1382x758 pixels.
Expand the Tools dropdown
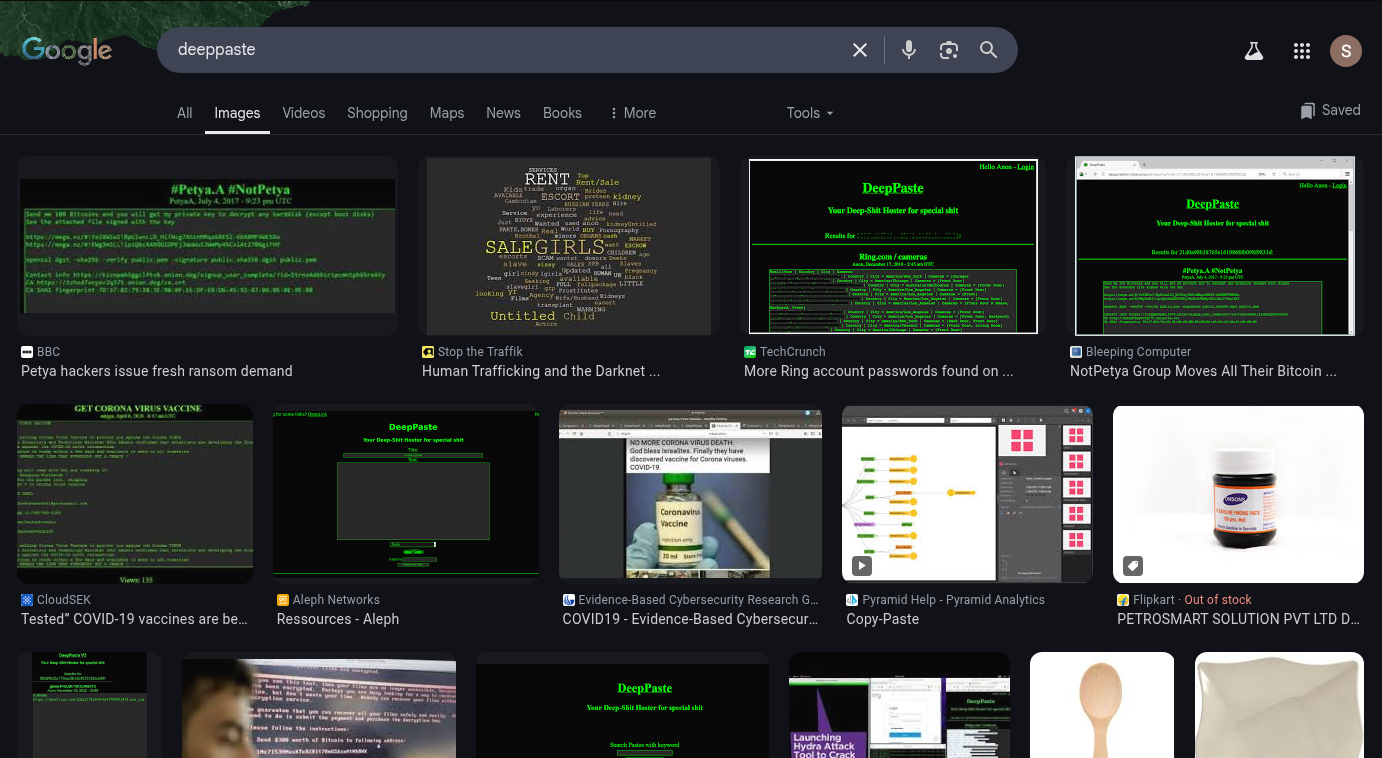810,113
